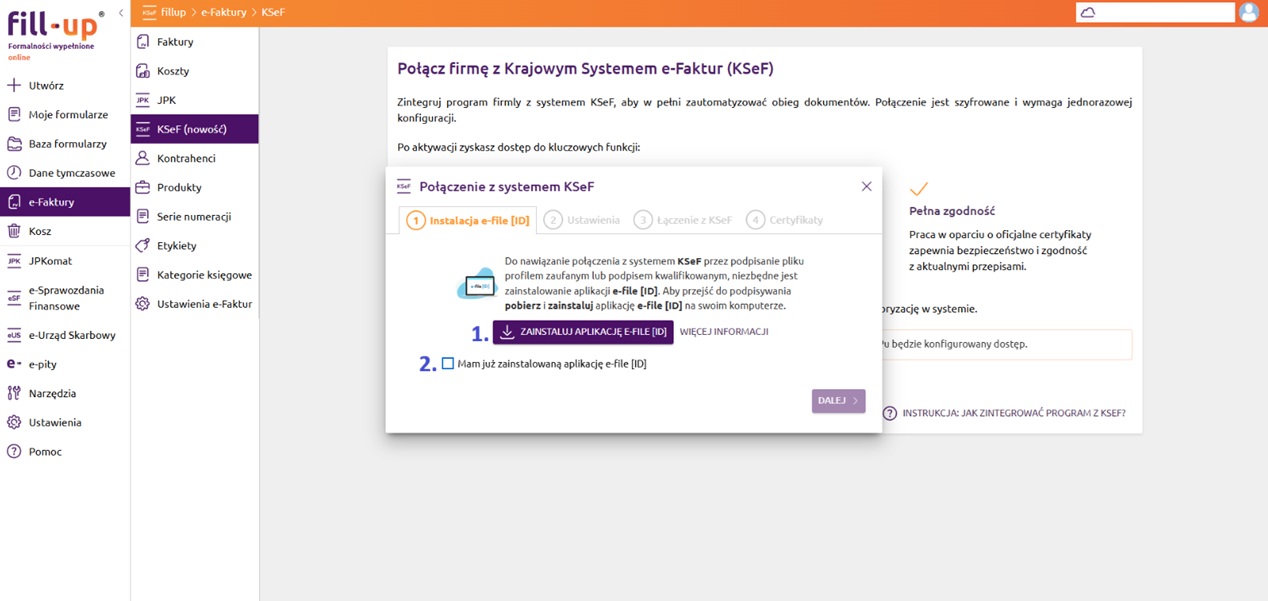Click the Kontrahenci person icon

[143, 159]
